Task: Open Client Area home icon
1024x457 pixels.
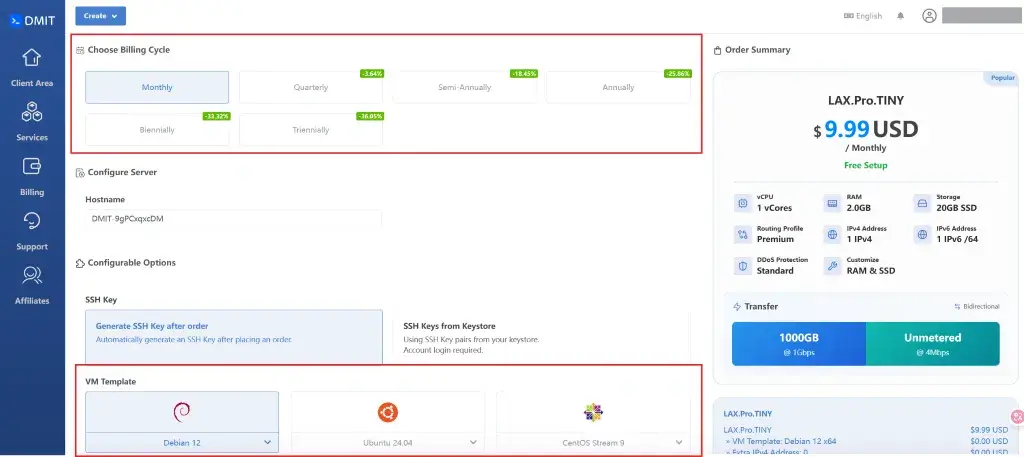Action: tap(32, 58)
